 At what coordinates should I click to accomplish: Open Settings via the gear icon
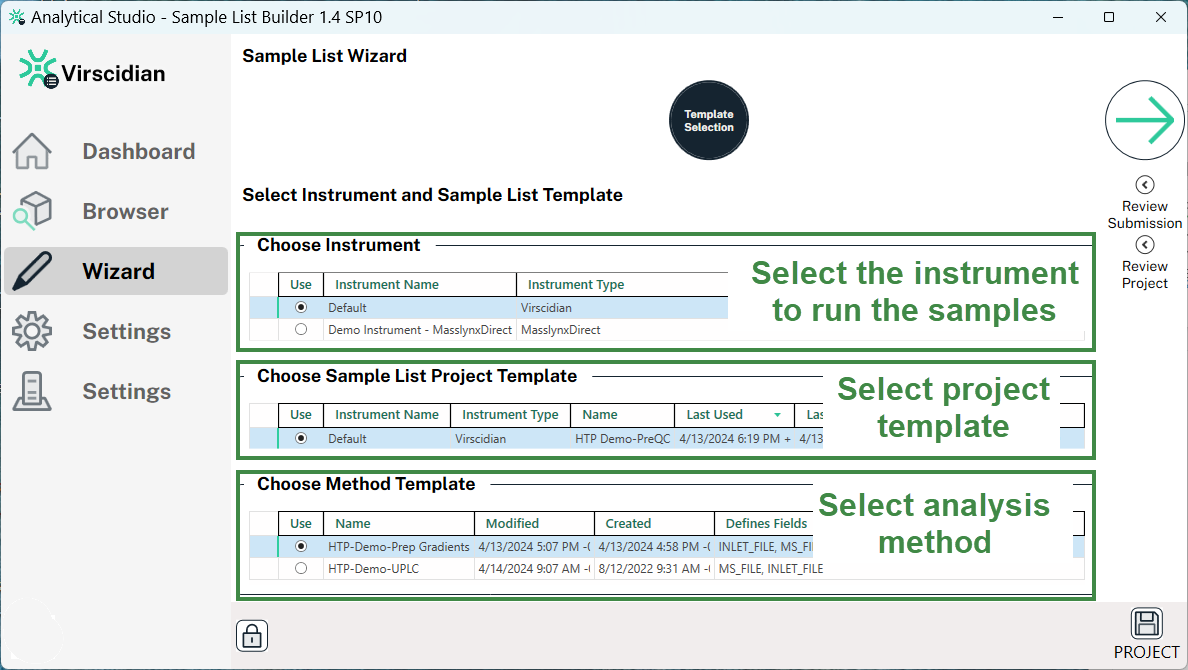(x=32, y=331)
